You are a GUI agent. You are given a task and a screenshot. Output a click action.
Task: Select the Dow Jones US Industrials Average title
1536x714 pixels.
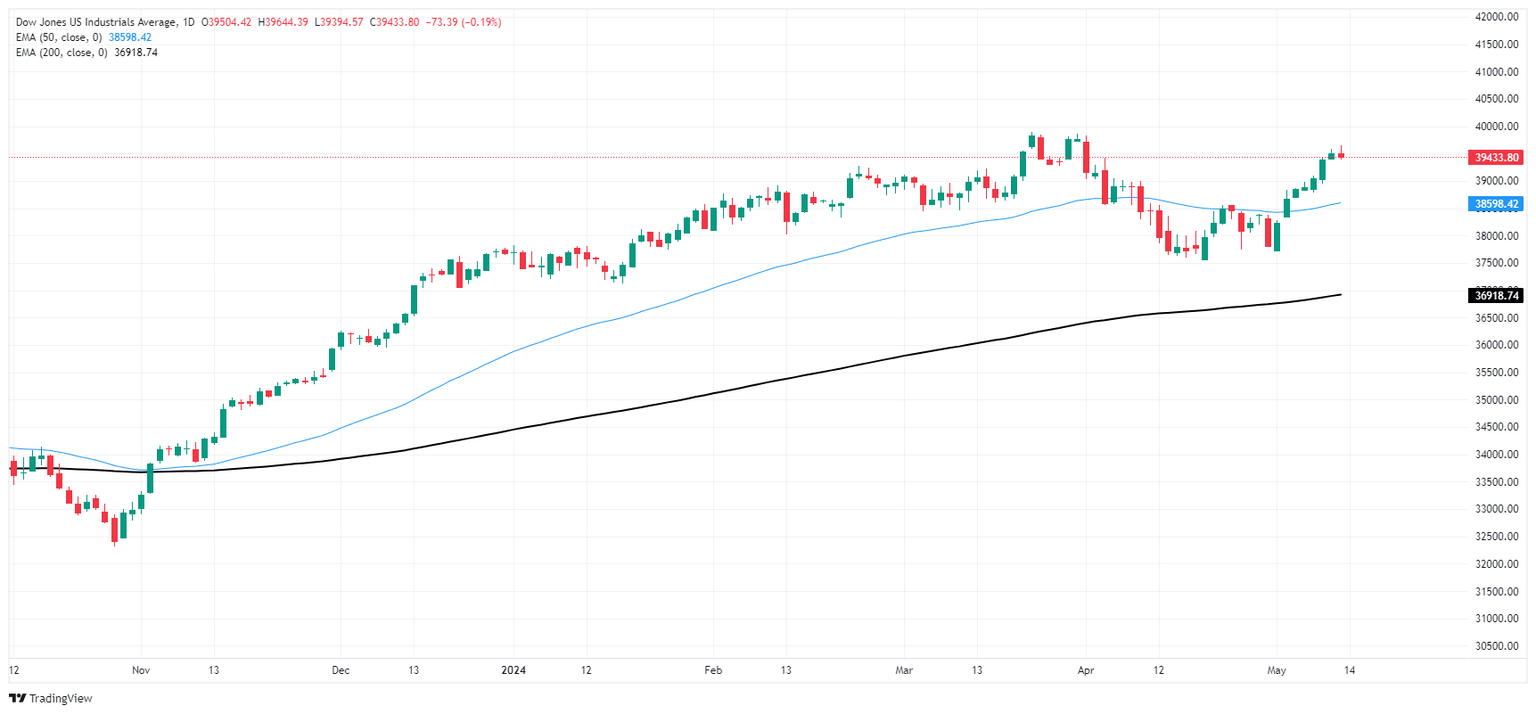(x=98, y=22)
